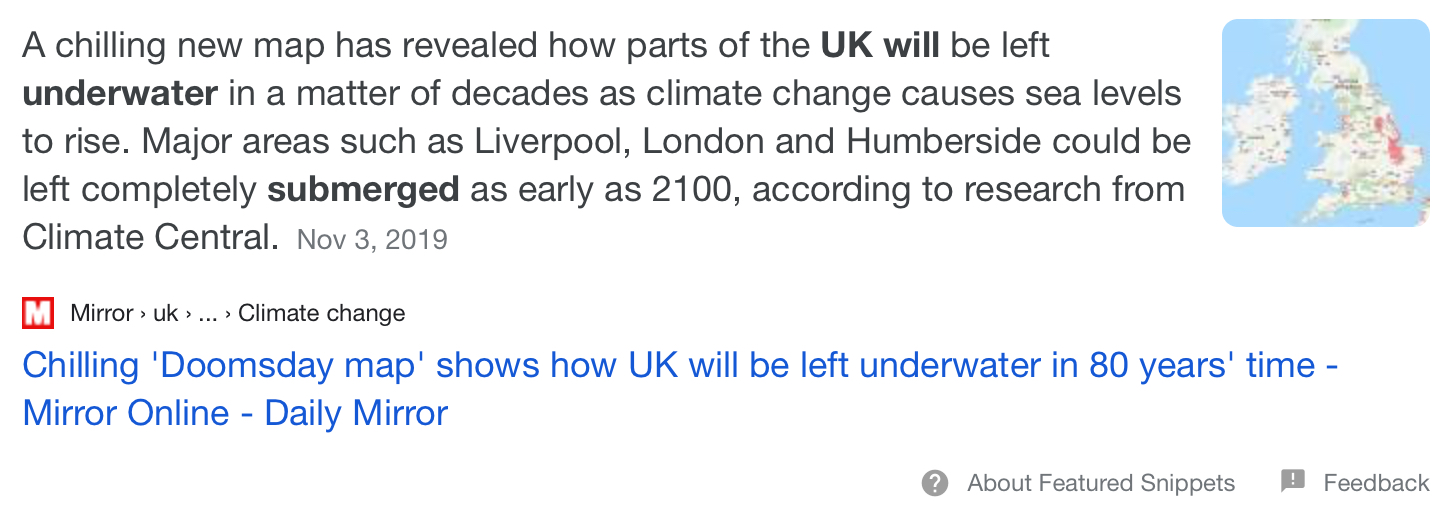Click the feedback exclamation speech-bubble icon

(x=1293, y=482)
